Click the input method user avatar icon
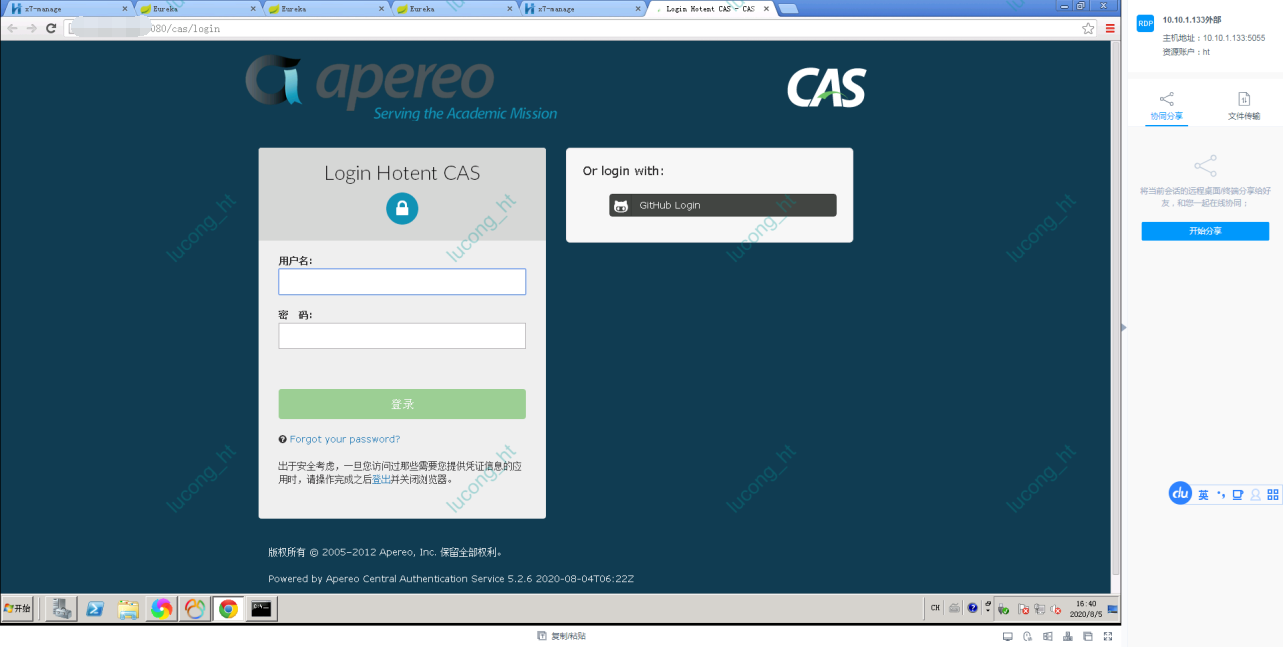Image resolution: width=1283 pixels, height=647 pixels. 1255,495
